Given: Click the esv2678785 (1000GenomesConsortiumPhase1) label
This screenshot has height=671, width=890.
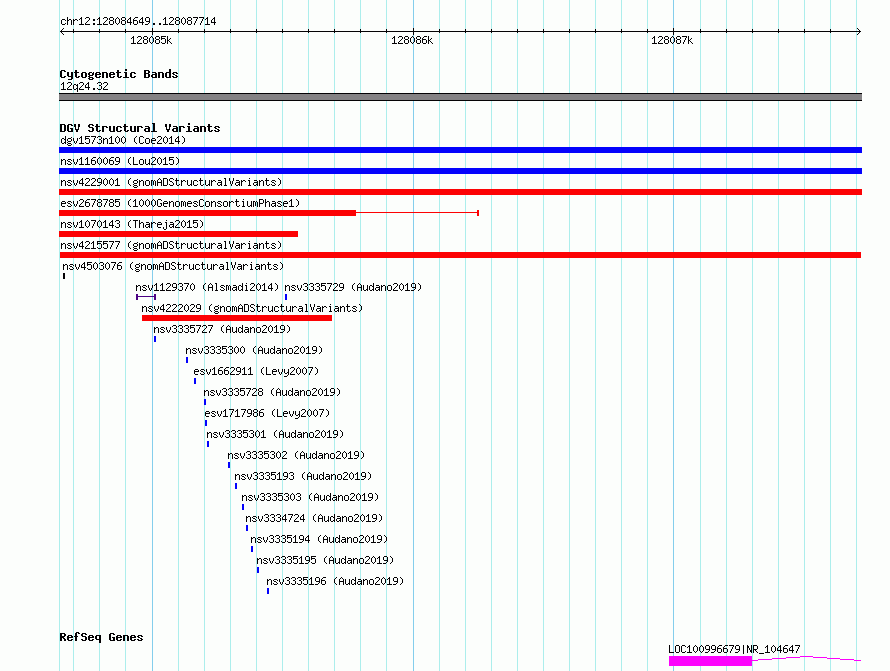Looking at the screenshot, I should click(x=180, y=203).
